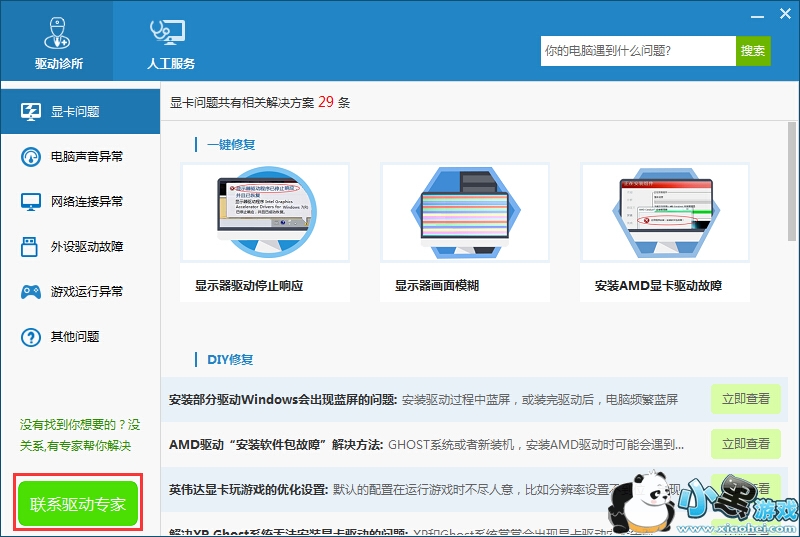Select the 电脑声音异常 gauge icon
The image size is (800, 537).
[31, 157]
